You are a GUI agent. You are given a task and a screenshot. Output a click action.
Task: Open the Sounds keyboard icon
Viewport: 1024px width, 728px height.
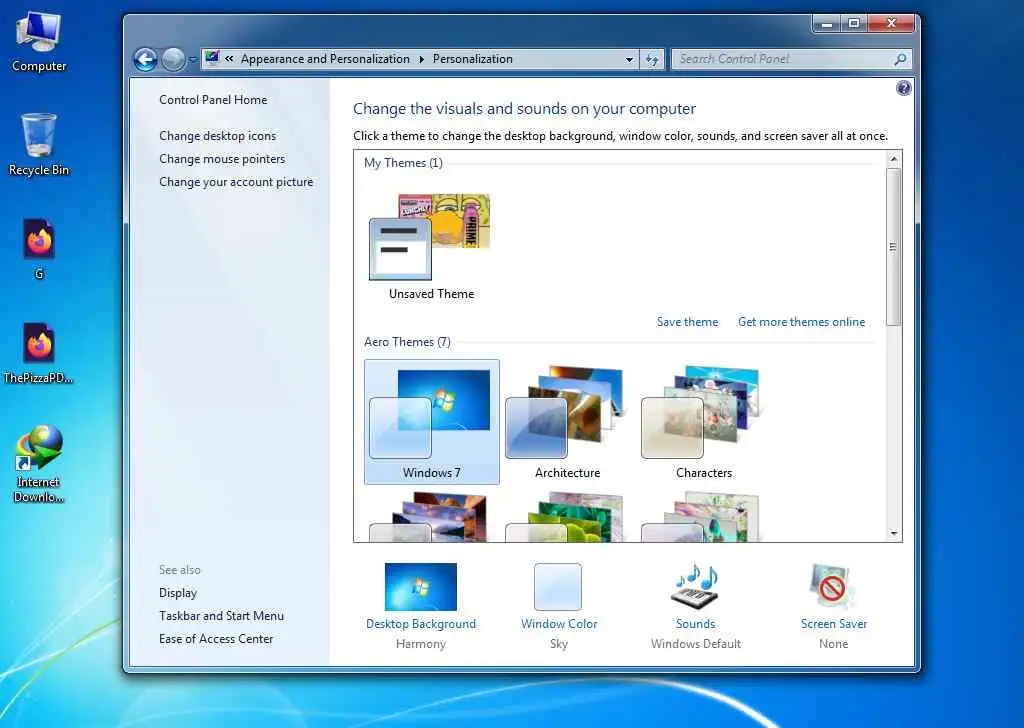(696, 586)
